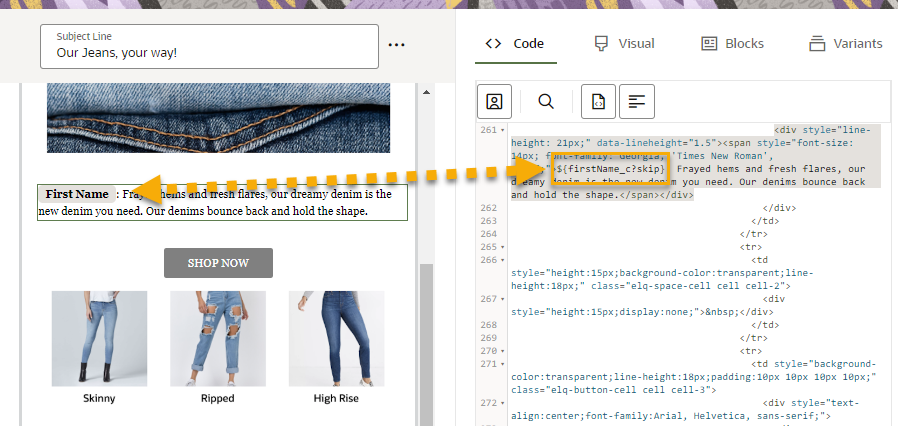Click the 'Skinny' caption text
Image resolution: width=898 pixels, height=426 pixels.
click(99, 398)
